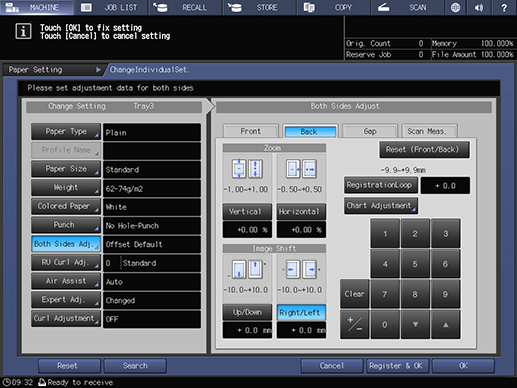The height and width of the screenshot is (388, 517).
Task: Open the Weight setting options
Action: tap(66, 188)
